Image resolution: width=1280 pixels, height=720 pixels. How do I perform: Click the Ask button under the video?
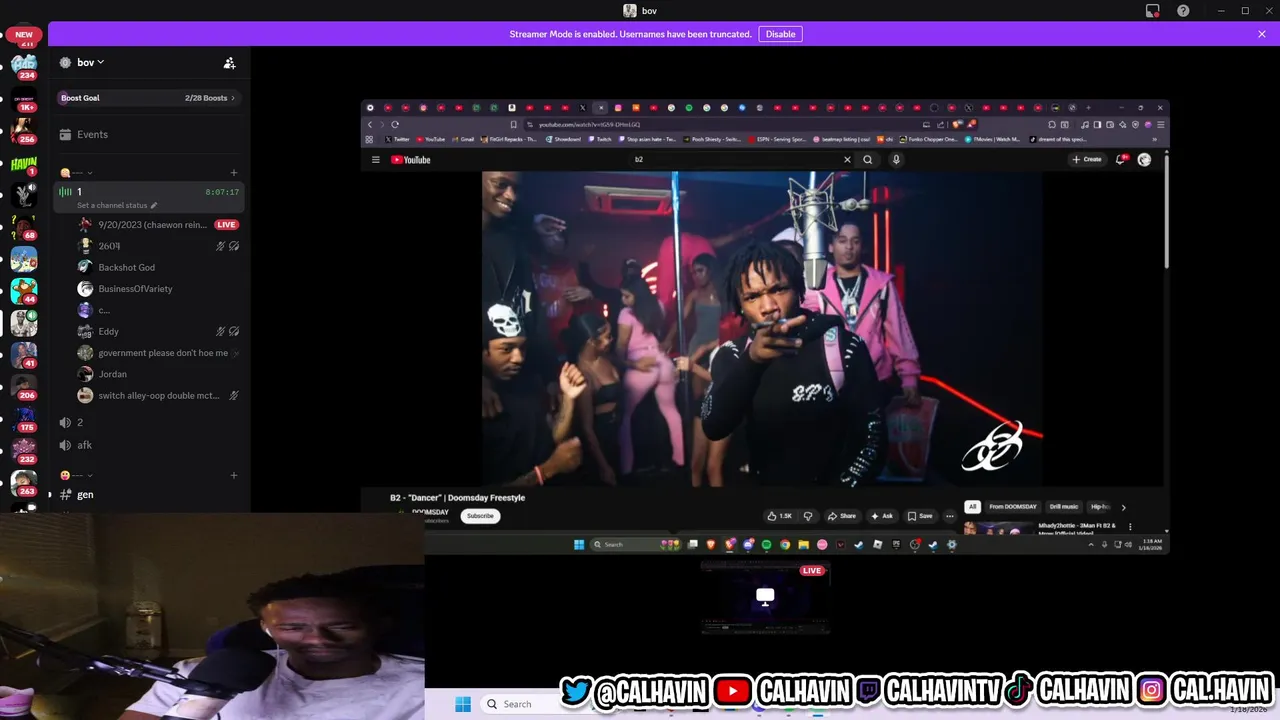click(882, 516)
